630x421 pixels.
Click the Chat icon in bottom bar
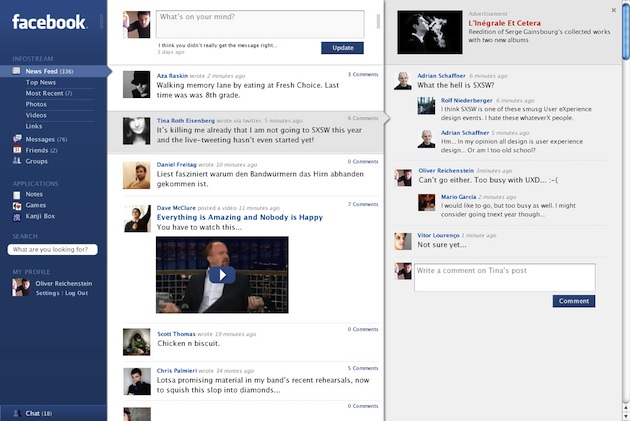[x=17, y=413]
